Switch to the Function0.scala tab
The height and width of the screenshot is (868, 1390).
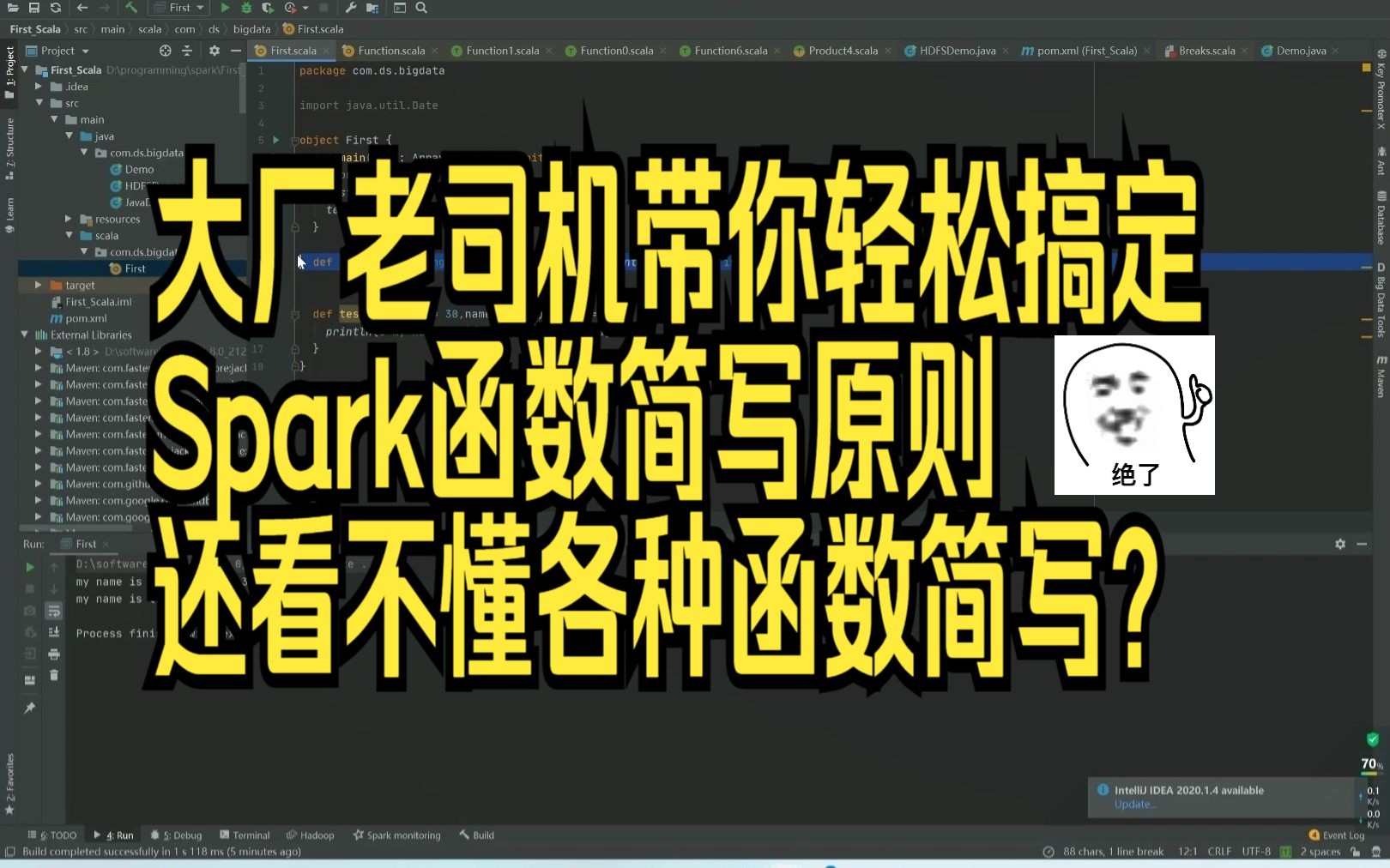[x=616, y=51]
